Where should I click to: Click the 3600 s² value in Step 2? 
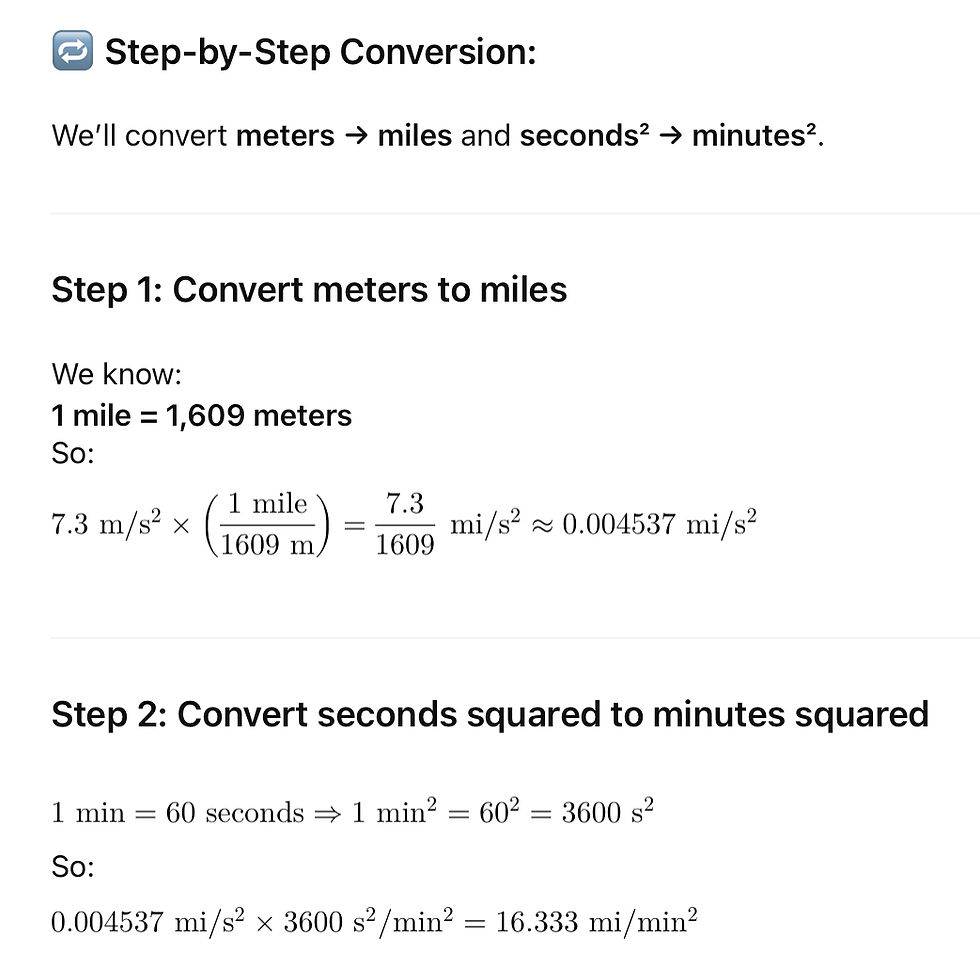coord(608,811)
